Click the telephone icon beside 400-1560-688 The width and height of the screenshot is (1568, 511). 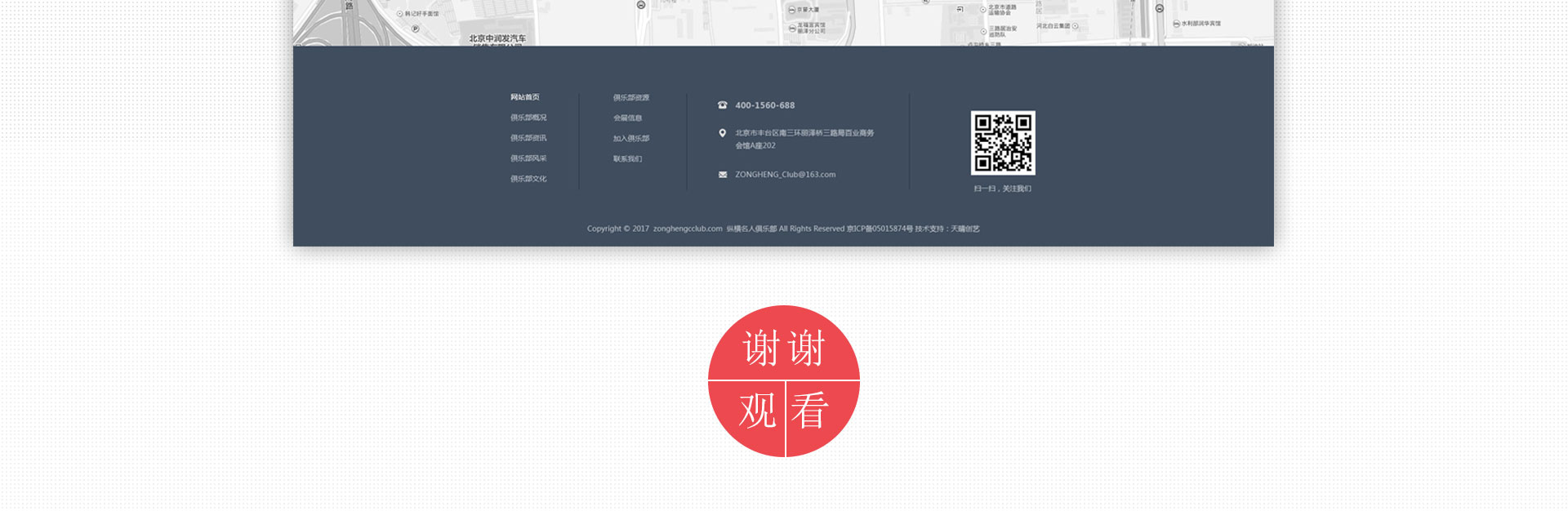tap(722, 105)
